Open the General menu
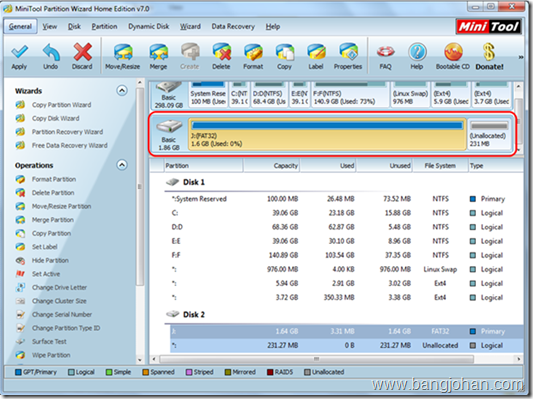The height and width of the screenshot is (399, 533). [20, 27]
